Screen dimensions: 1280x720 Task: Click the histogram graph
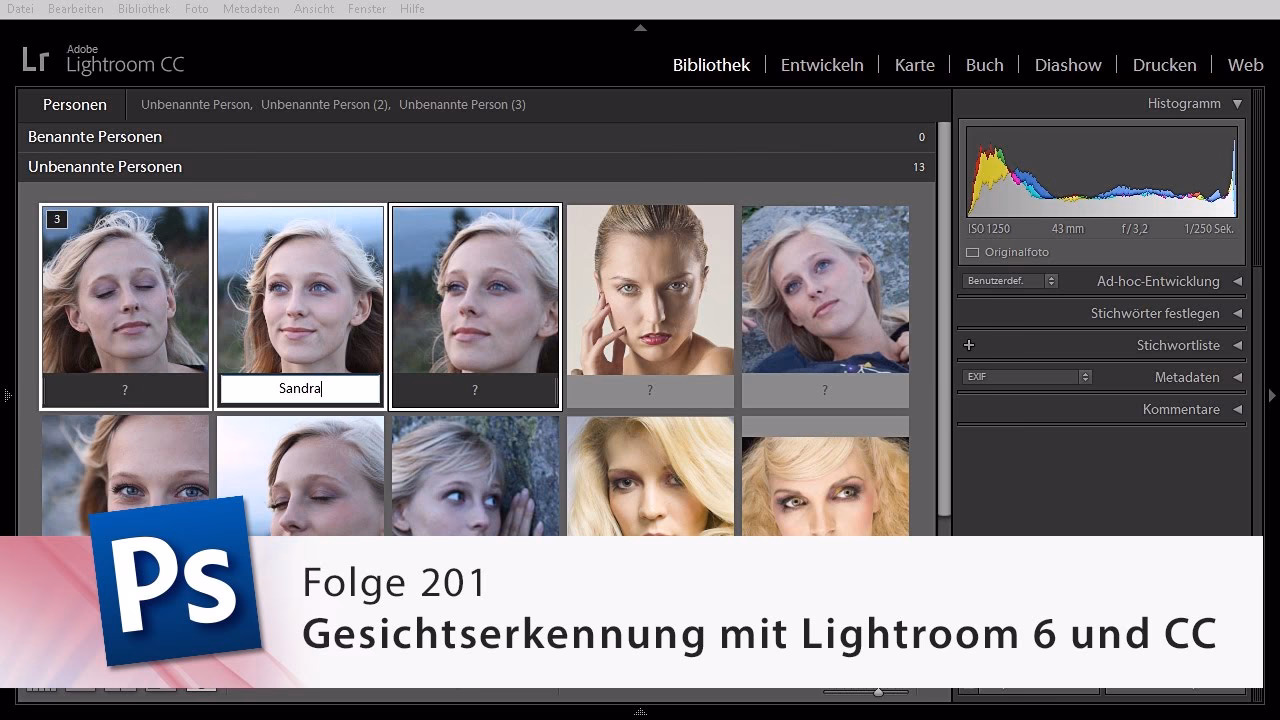1101,172
